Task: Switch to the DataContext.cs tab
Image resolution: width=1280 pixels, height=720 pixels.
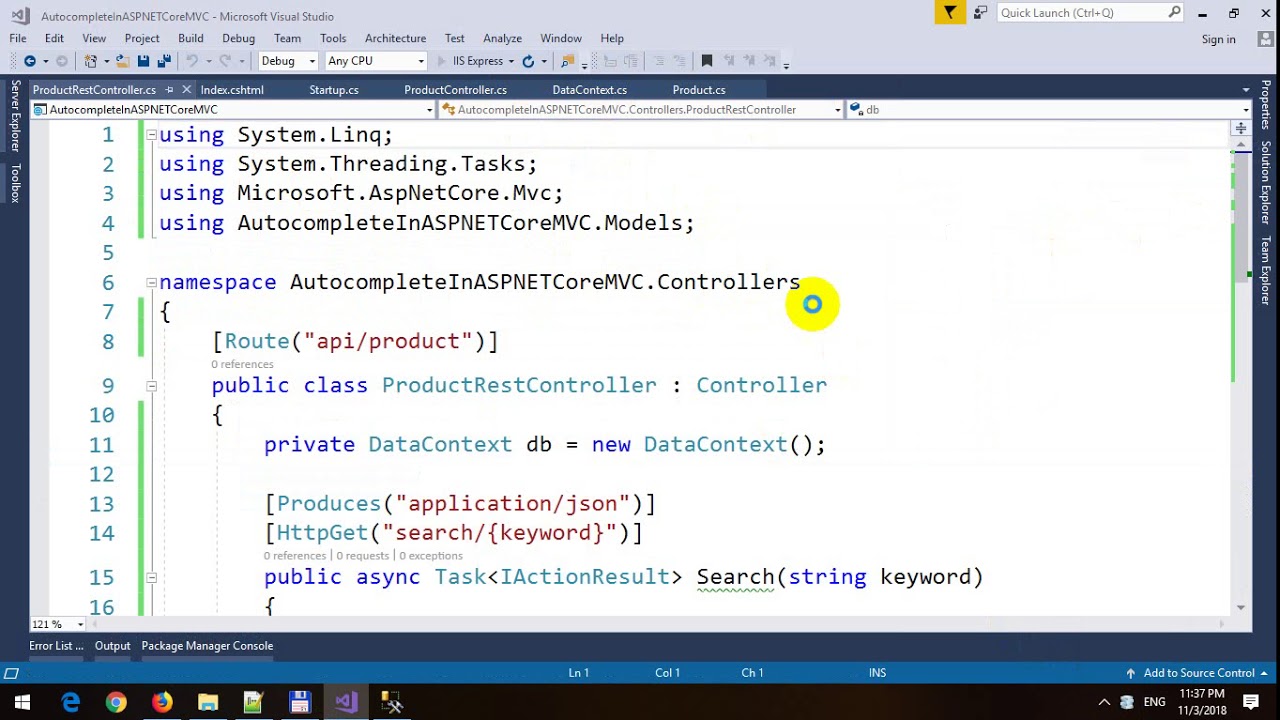Action: pyautogui.click(x=590, y=90)
